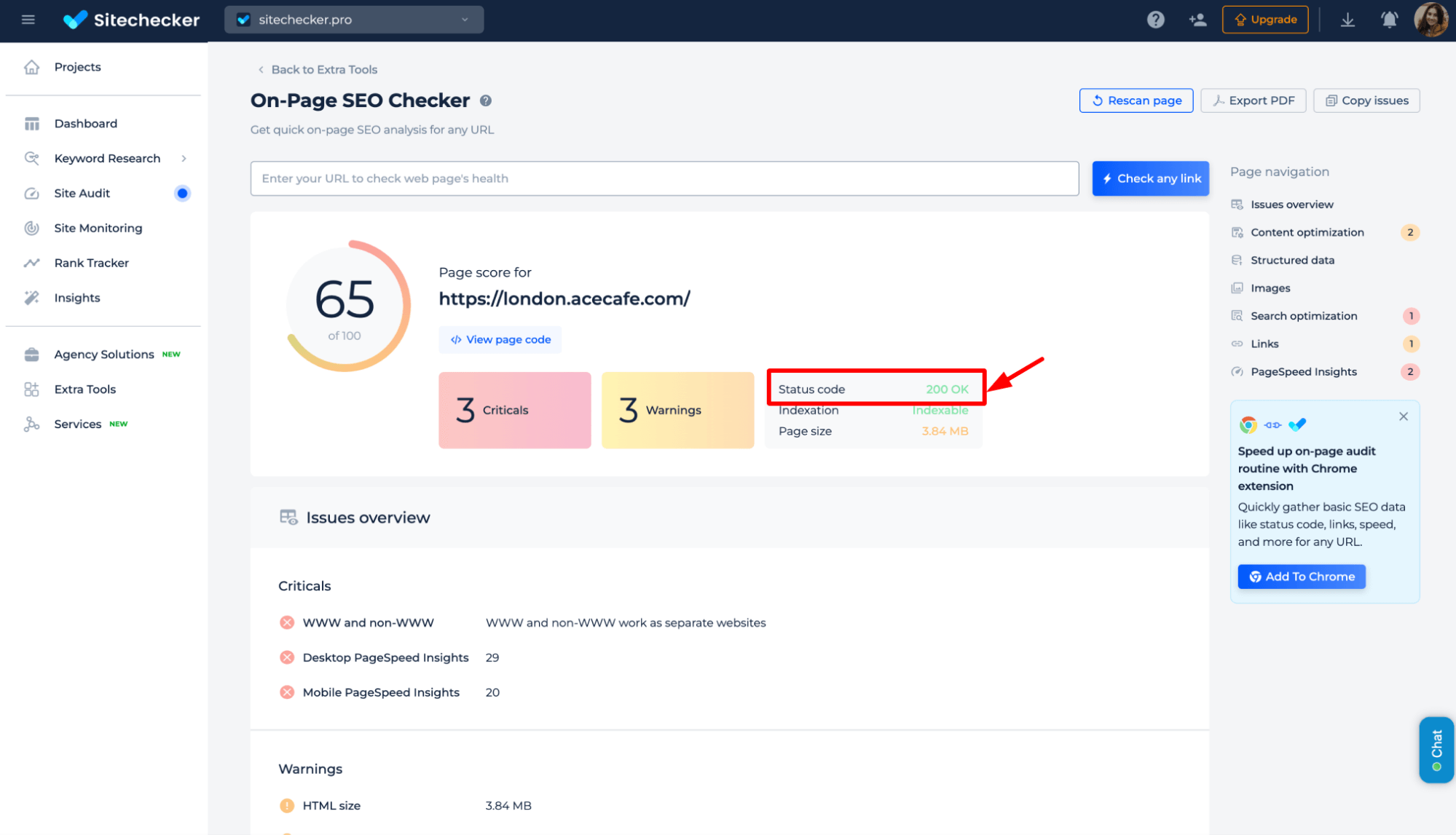Select the Content Optimization navigation item
This screenshot has width=1456, height=835.
(1308, 232)
